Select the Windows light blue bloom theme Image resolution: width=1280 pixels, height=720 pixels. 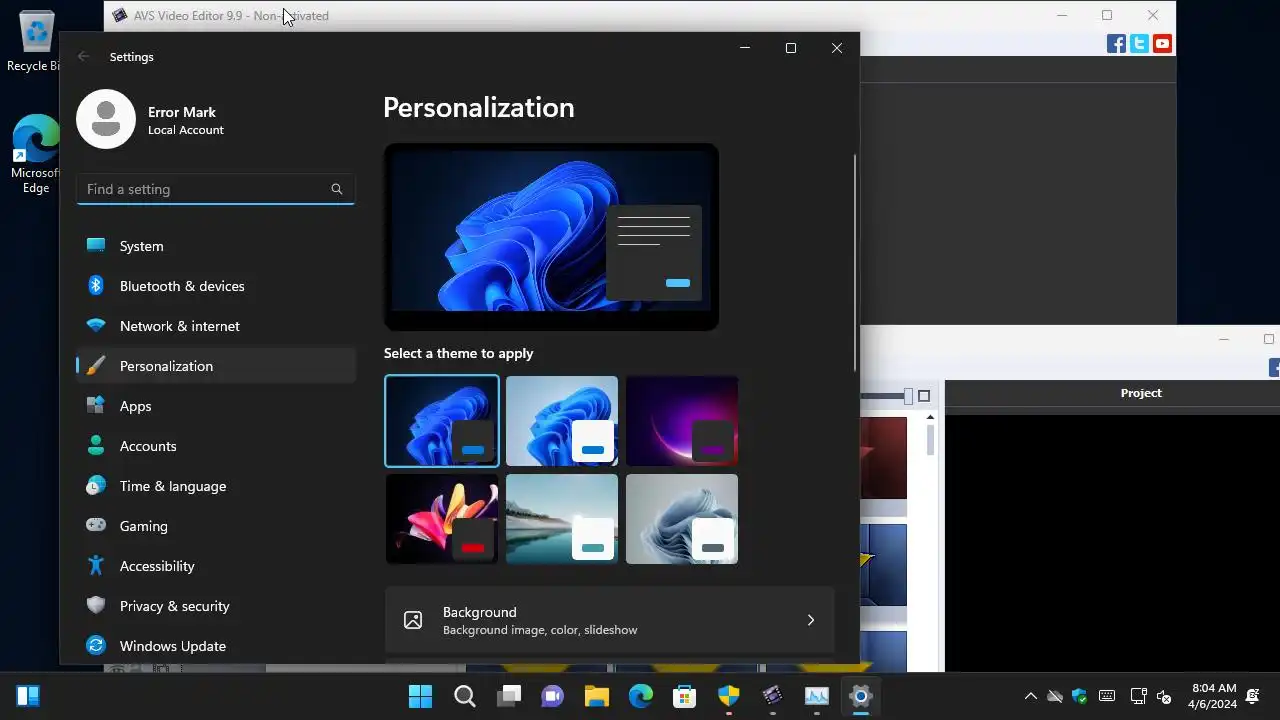pos(562,421)
